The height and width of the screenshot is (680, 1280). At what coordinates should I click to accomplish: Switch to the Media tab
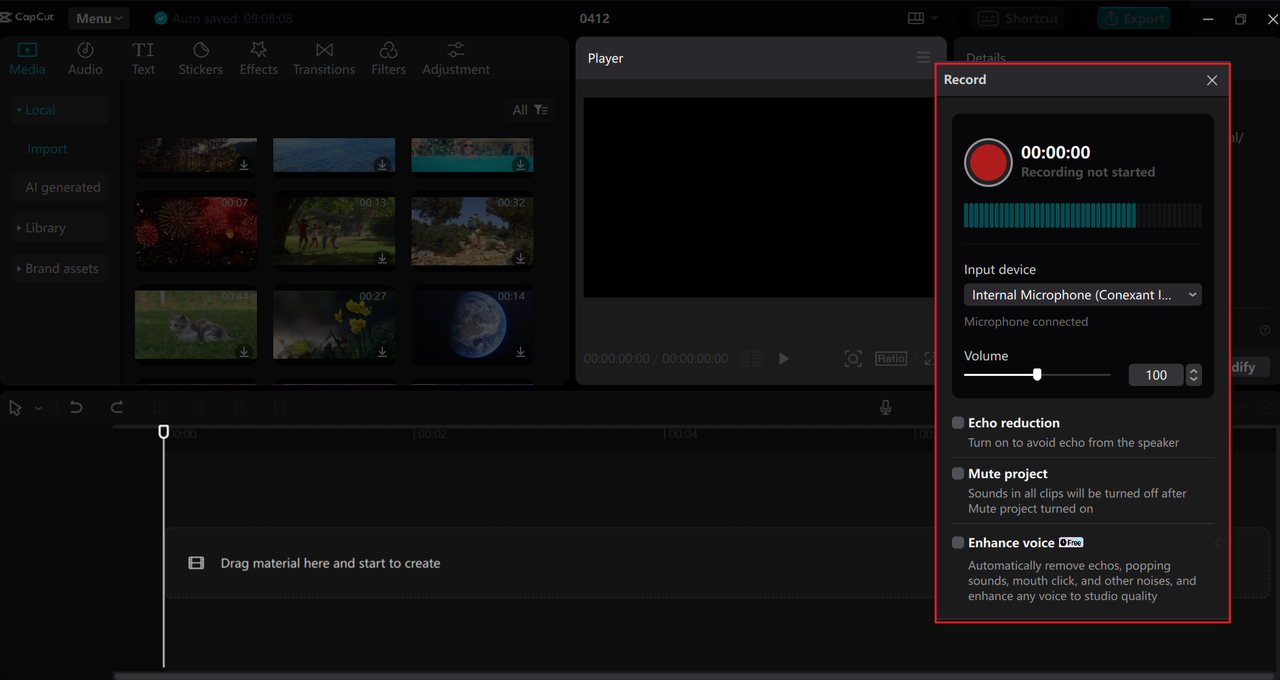tap(27, 59)
